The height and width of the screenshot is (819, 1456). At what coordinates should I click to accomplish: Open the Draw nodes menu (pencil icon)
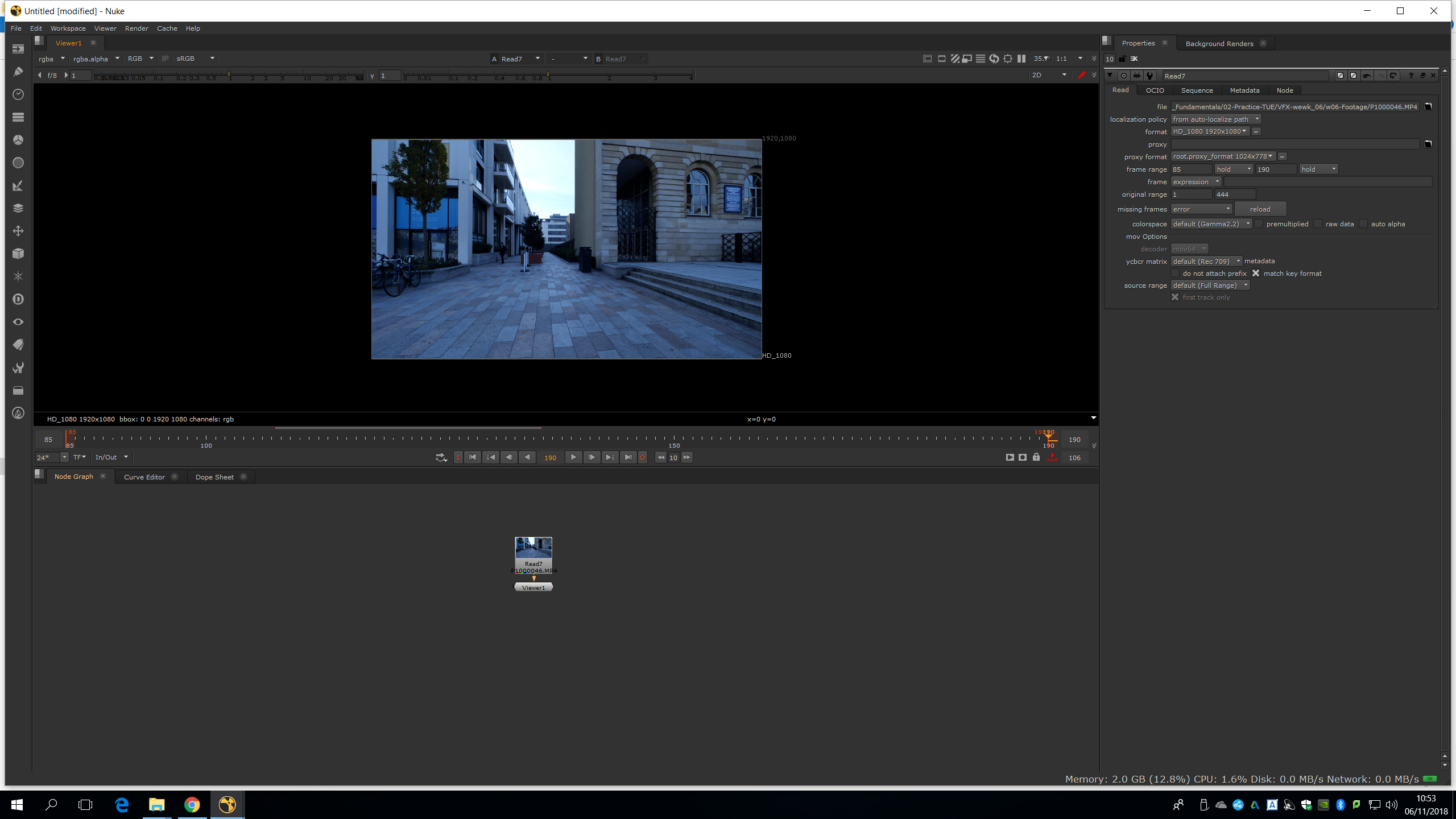pyautogui.click(x=18, y=72)
